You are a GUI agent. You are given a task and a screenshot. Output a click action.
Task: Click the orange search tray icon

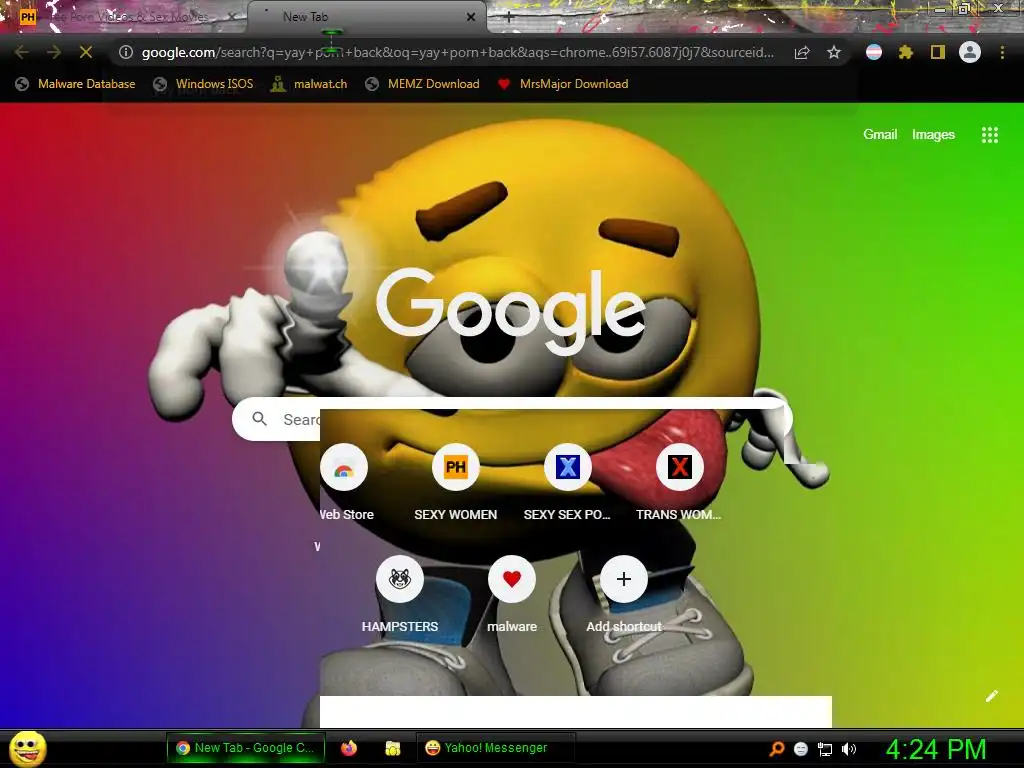pos(776,749)
